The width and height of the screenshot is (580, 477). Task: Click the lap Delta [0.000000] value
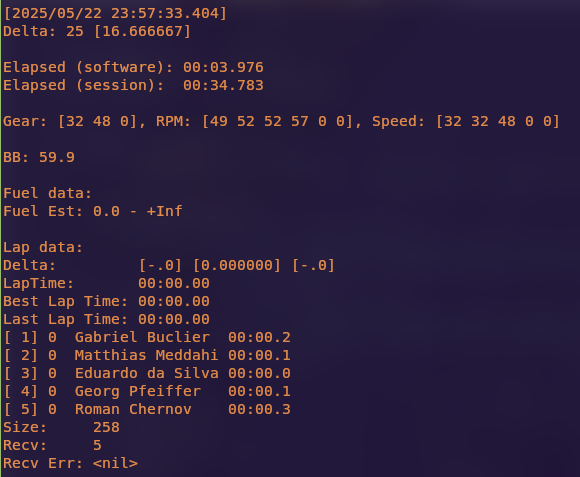237,265
